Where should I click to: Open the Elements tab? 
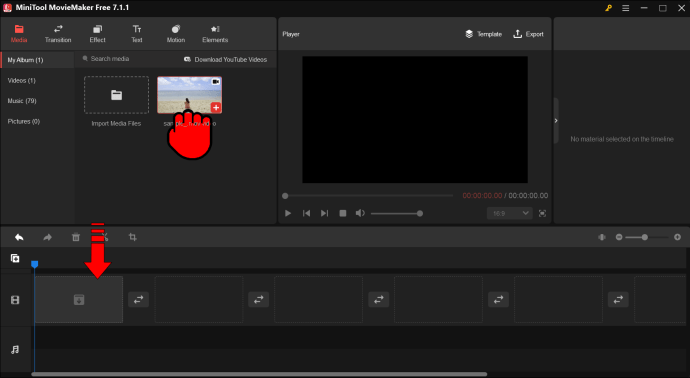click(215, 34)
